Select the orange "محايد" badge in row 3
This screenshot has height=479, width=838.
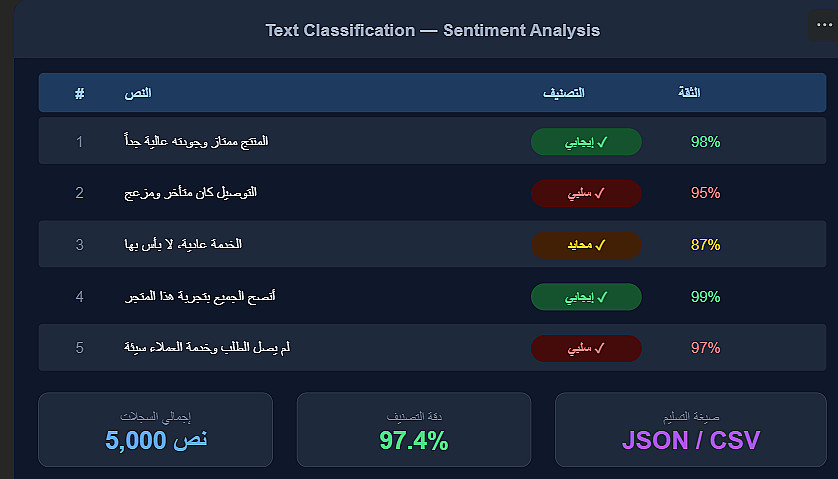tap(586, 245)
